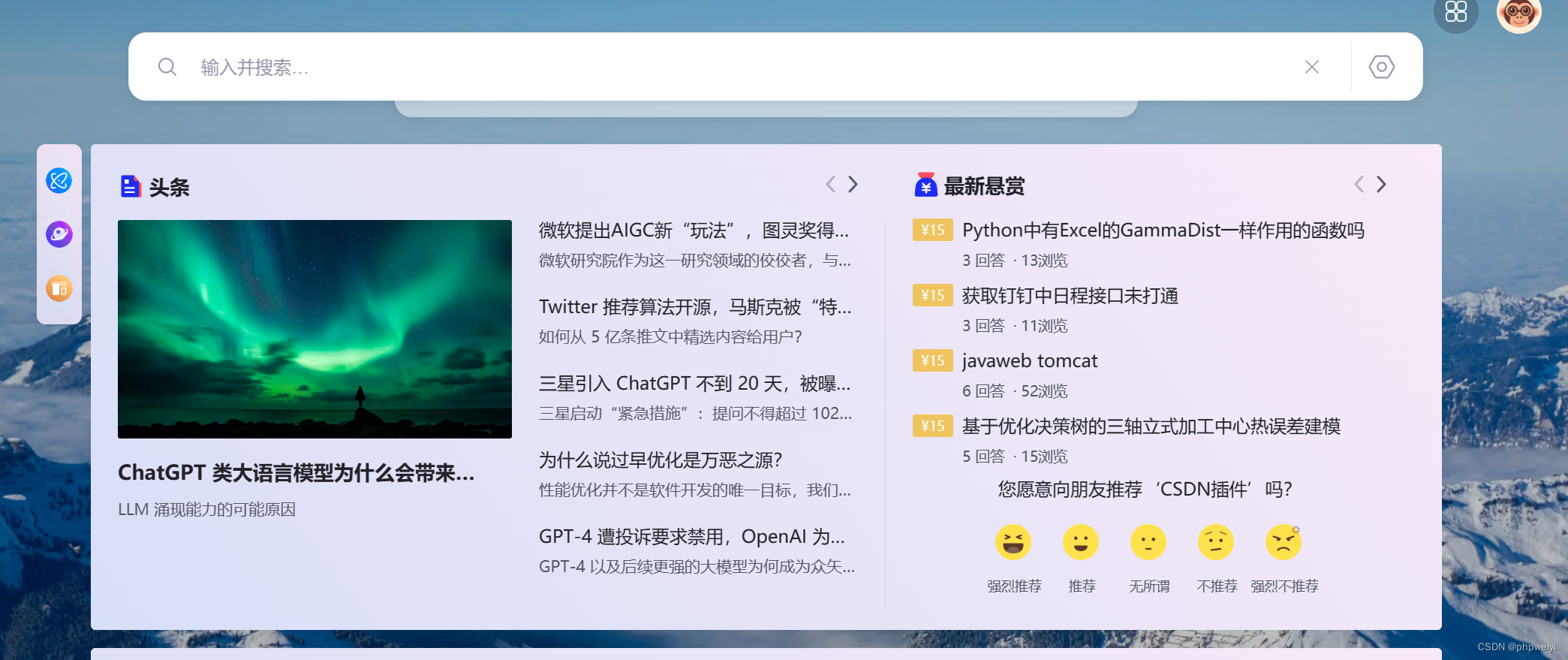Click 3 回答 · 13浏览 stats
The image size is (1568, 660).
pos(1015,261)
